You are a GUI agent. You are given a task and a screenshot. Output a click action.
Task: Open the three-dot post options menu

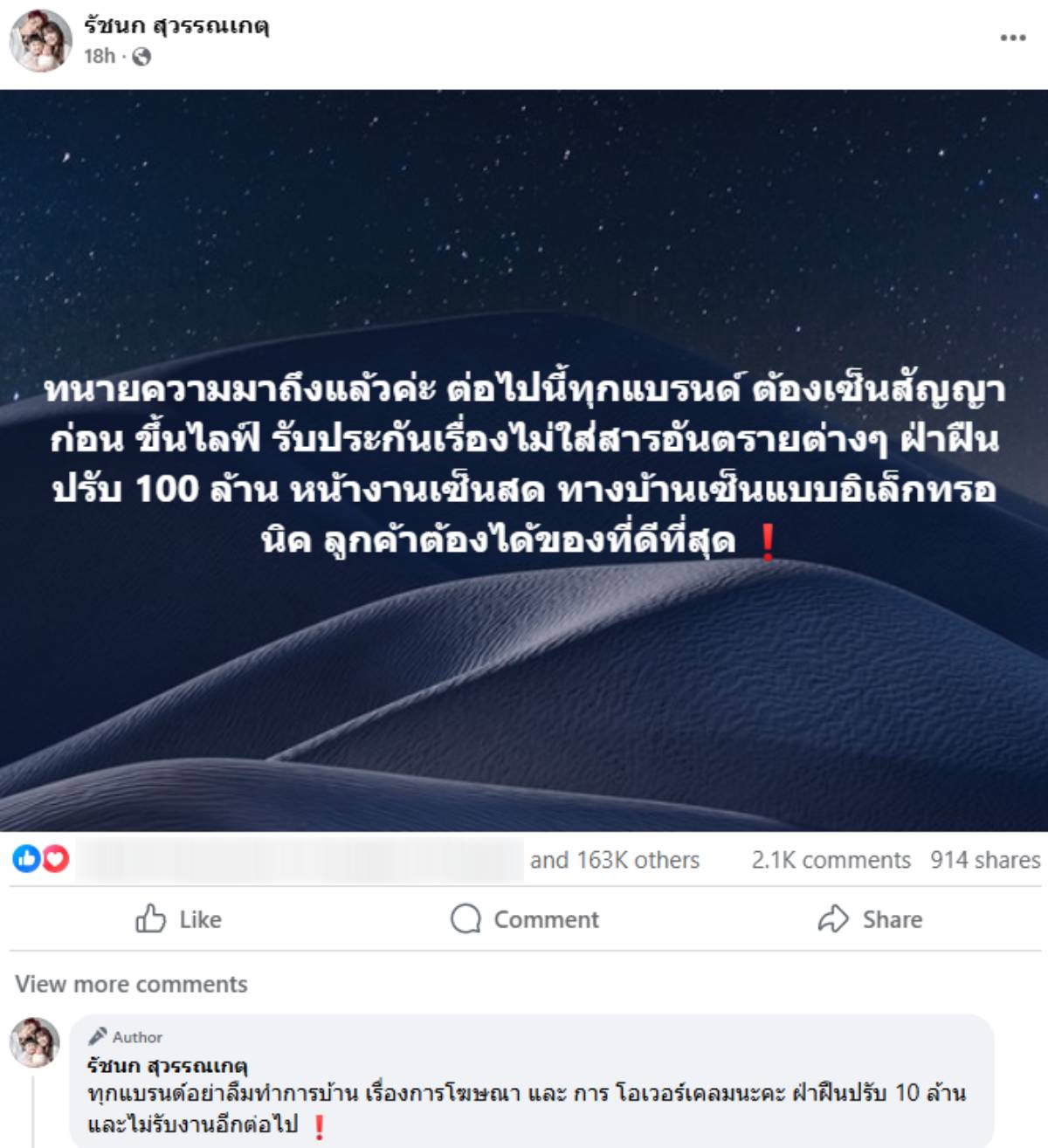point(1012,38)
